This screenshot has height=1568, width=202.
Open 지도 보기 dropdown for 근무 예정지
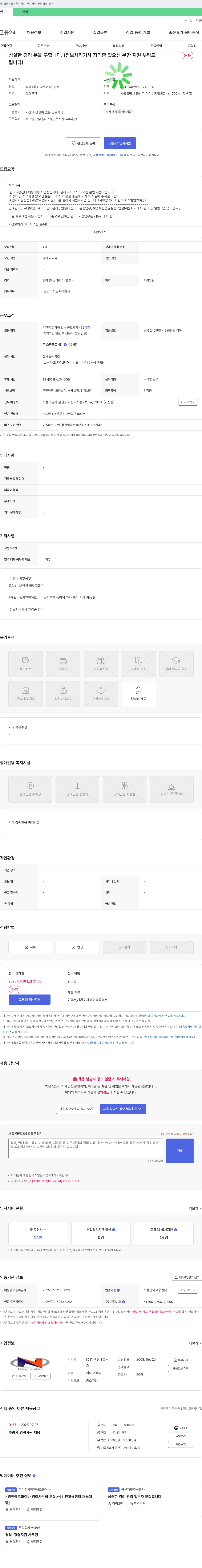[187, 402]
